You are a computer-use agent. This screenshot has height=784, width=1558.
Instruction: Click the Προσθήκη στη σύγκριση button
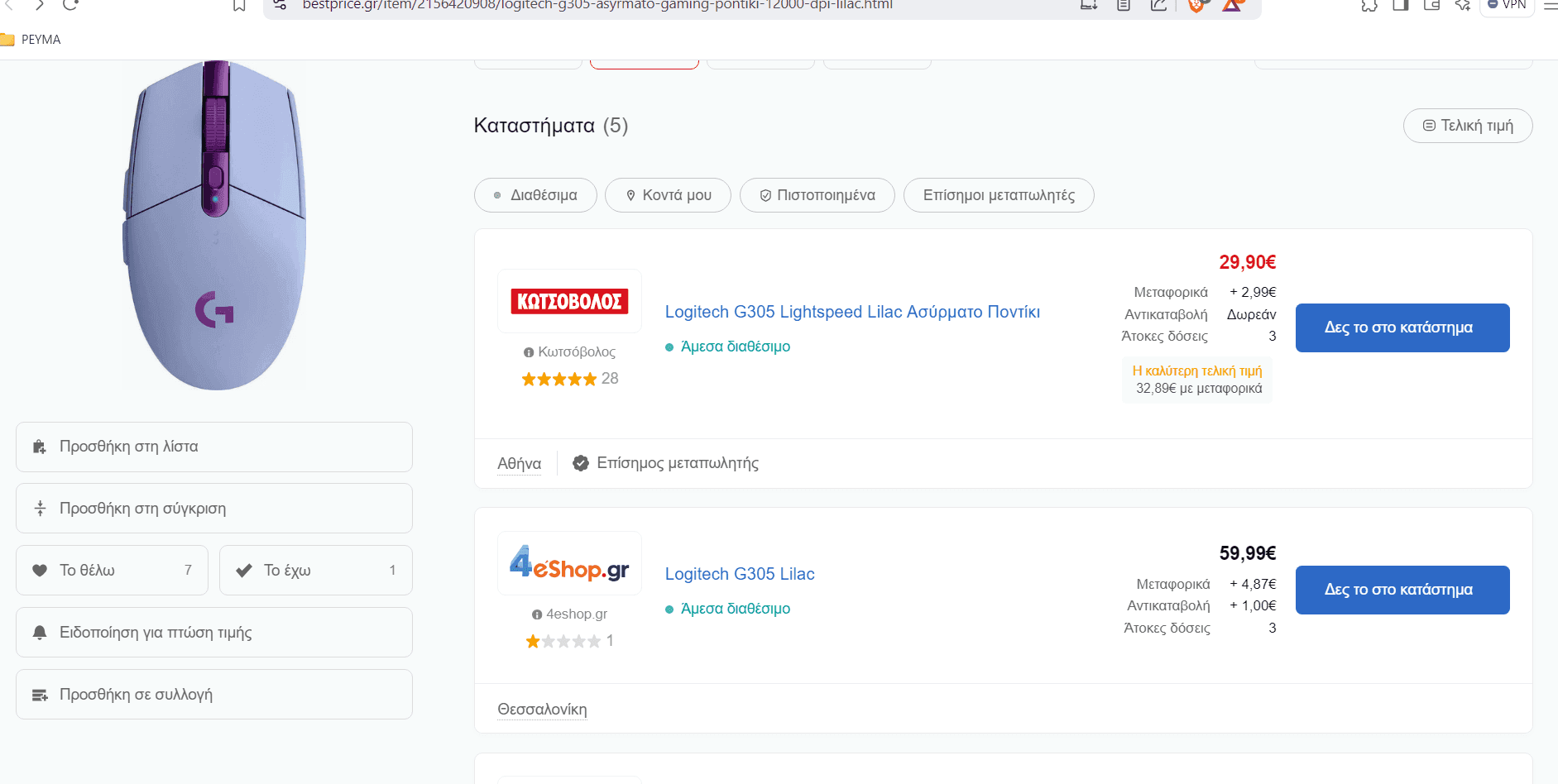pyautogui.click(x=214, y=509)
